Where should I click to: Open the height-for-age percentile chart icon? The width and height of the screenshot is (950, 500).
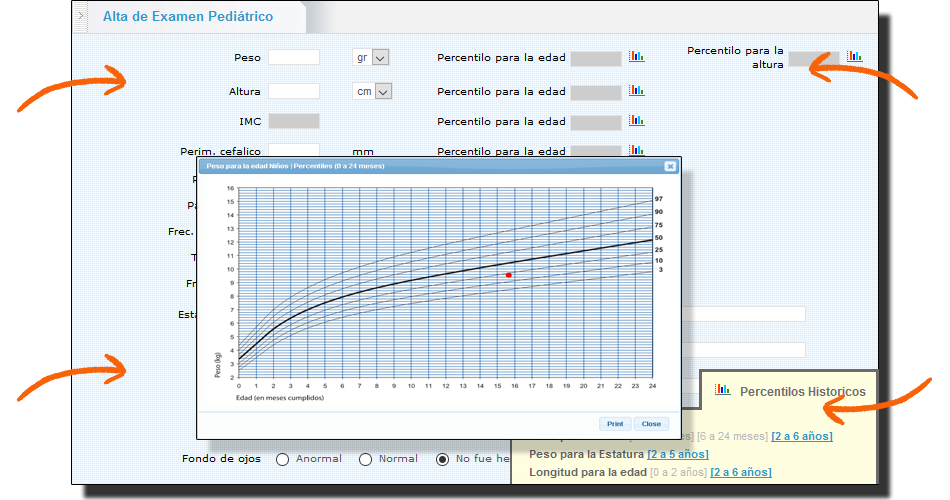[636, 90]
